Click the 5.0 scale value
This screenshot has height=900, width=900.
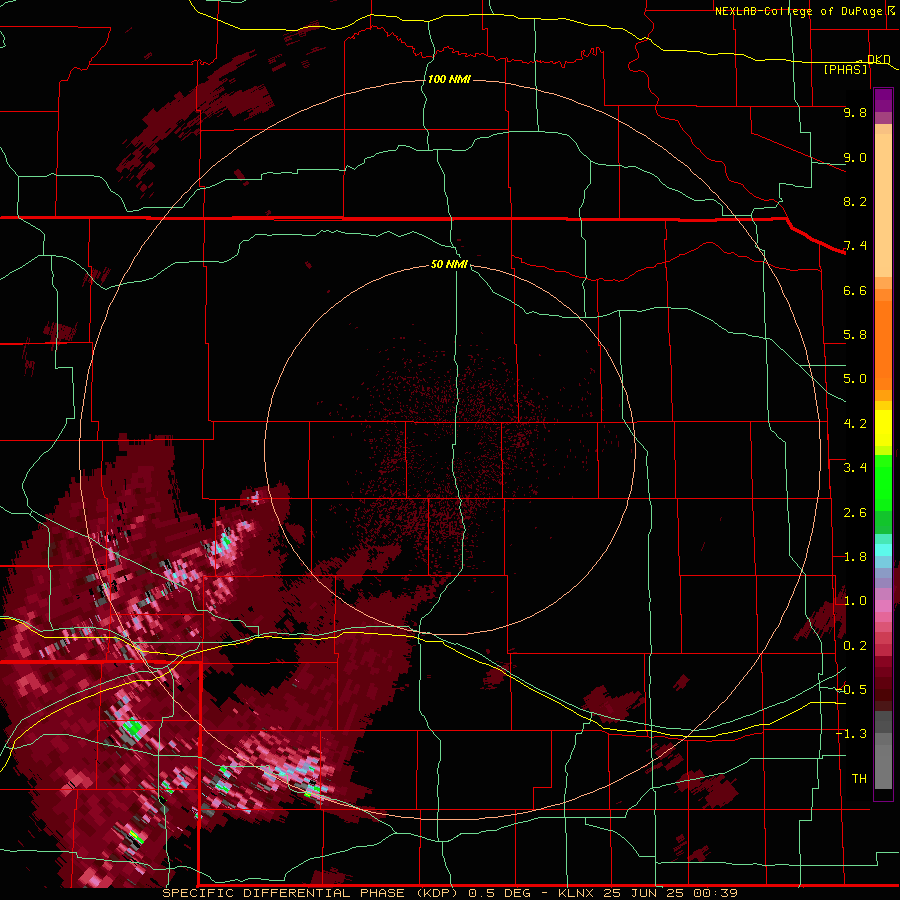pos(855,379)
